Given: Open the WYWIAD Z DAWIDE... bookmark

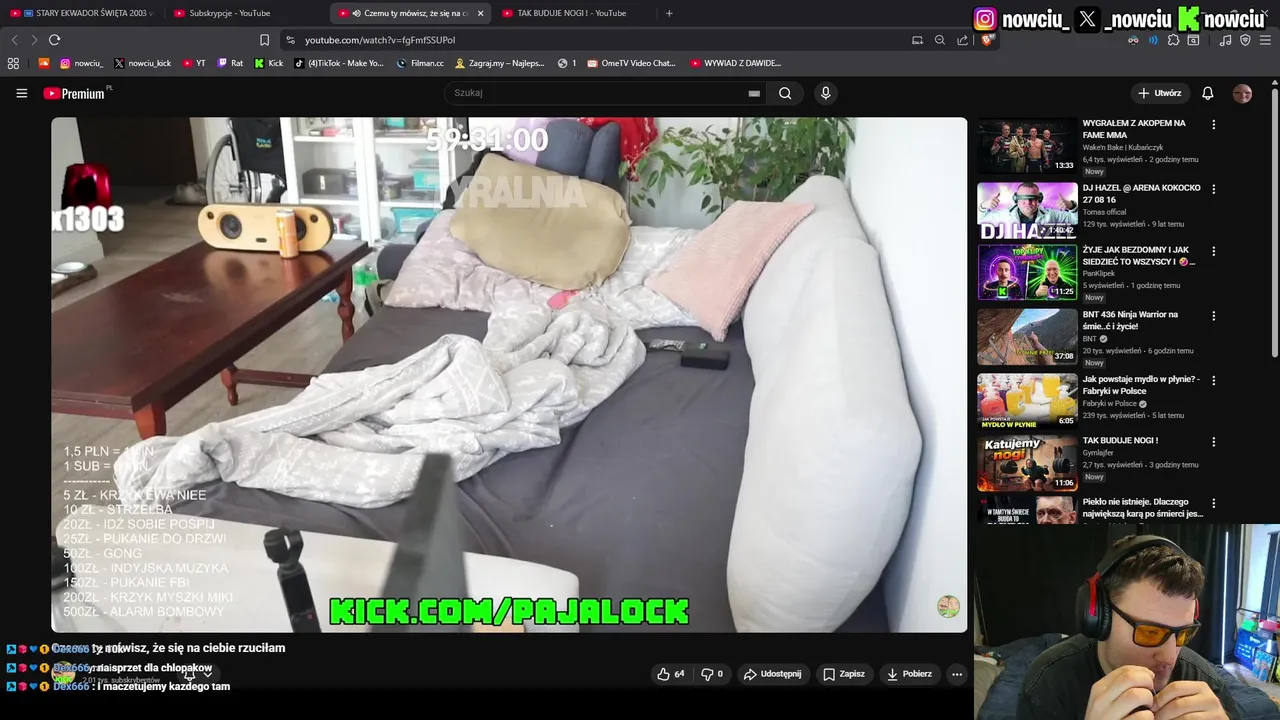Looking at the screenshot, I should [736, 63].
